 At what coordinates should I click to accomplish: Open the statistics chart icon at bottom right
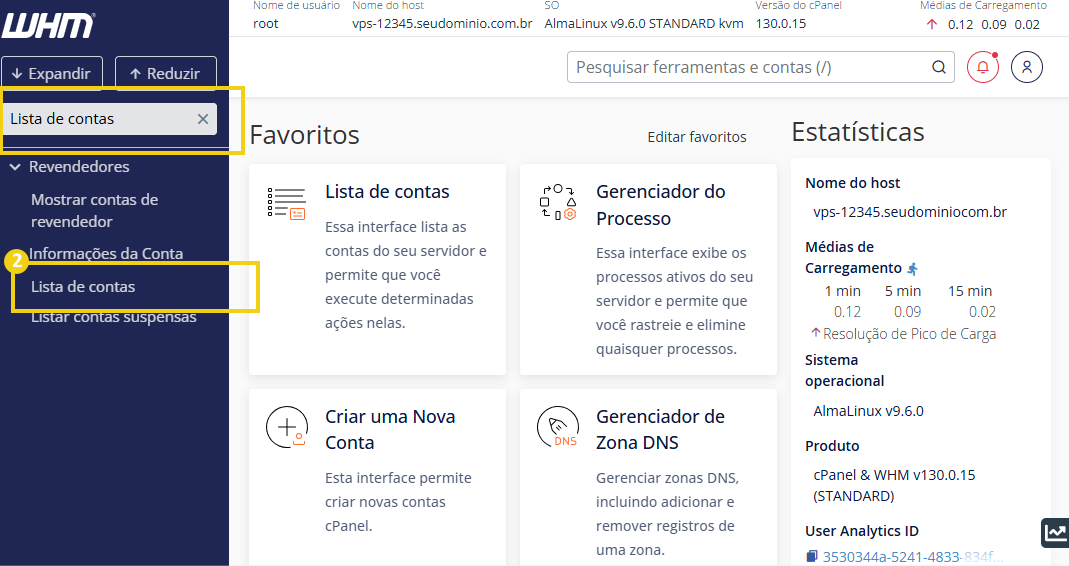[x=1055, y=533]
